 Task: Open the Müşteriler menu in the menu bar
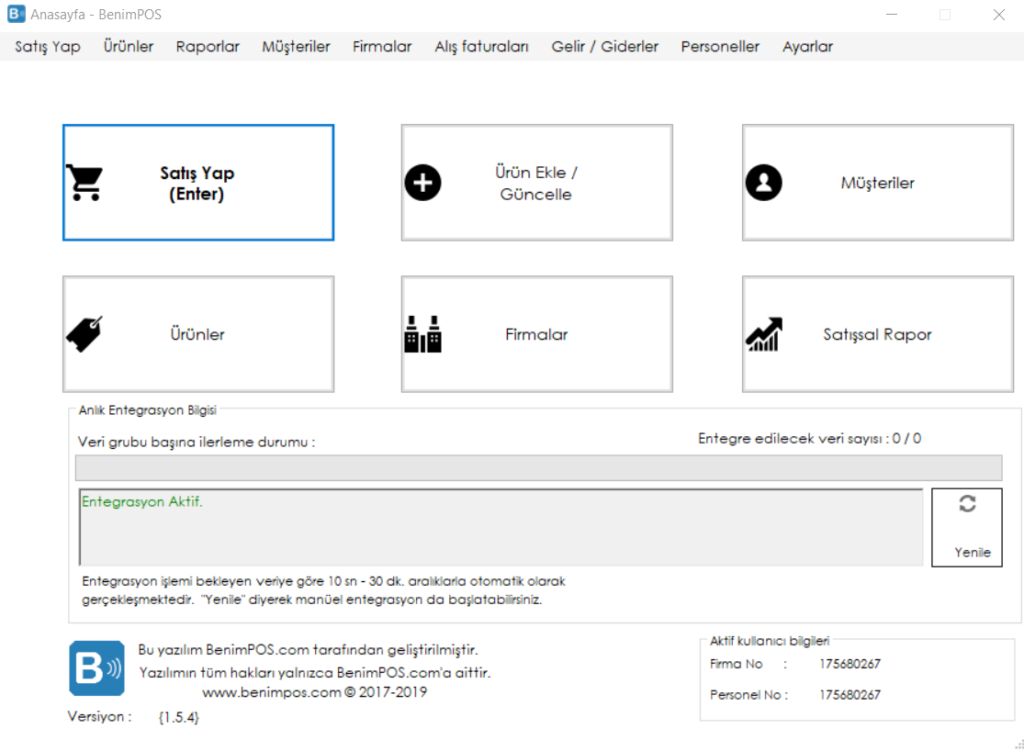coord(296,46)
